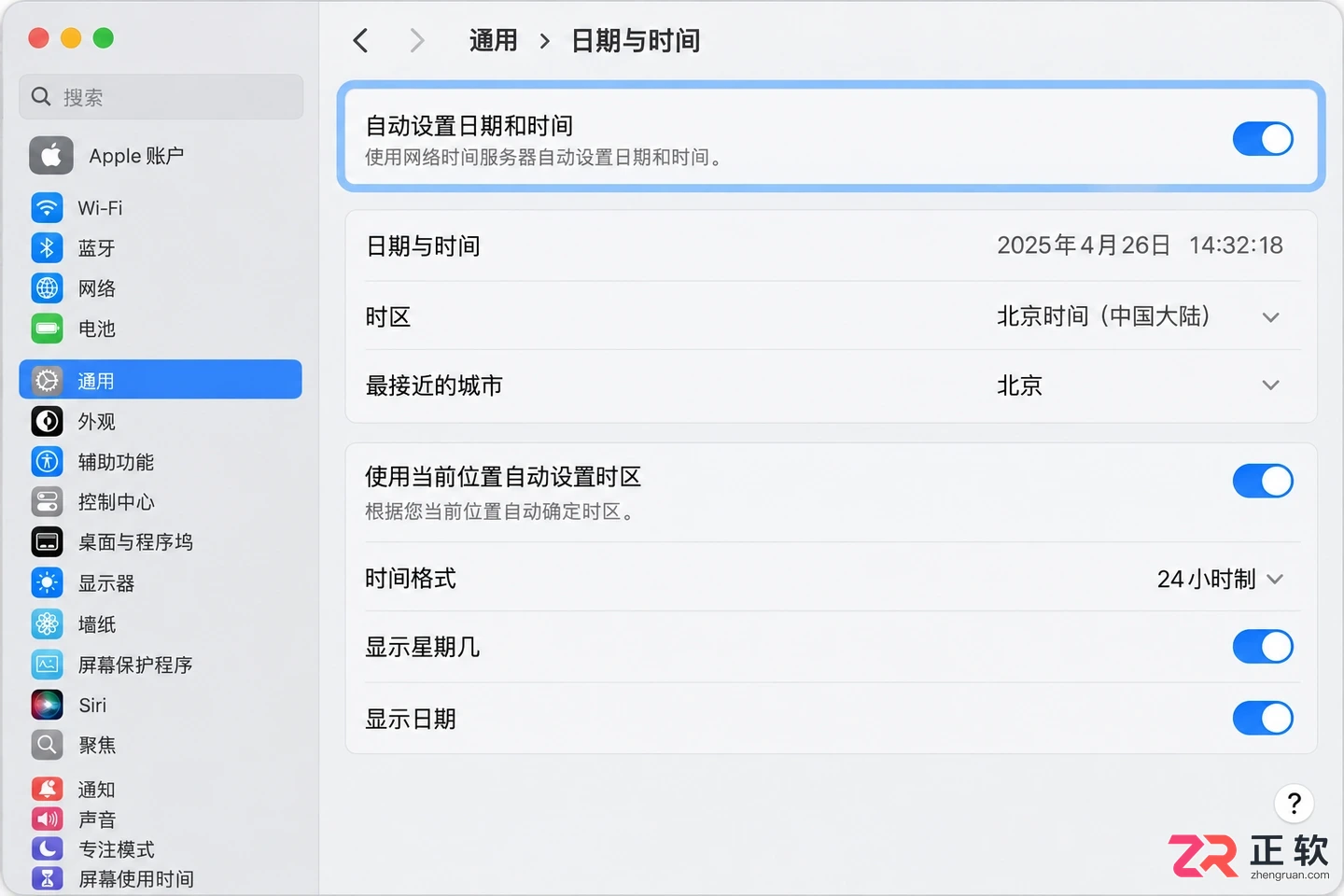The image size is (1344, 896).
Task: Click the 显示器 display icon
Action: click(48, 582)
